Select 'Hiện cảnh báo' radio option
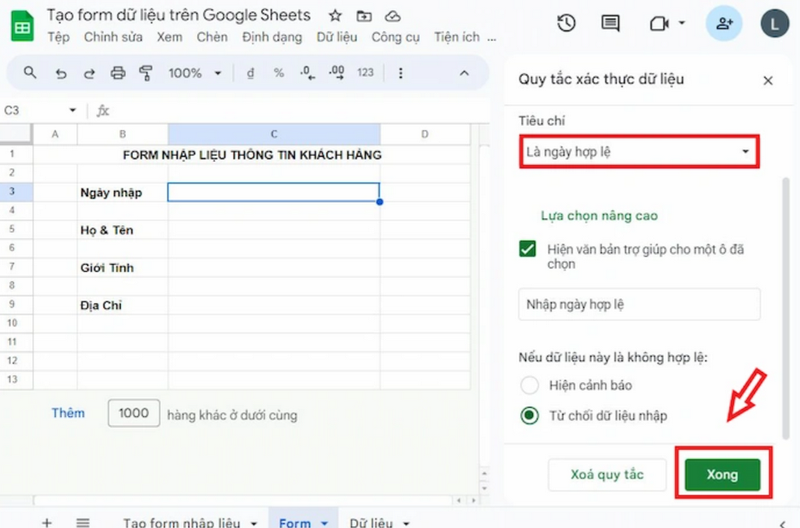800x528 pixels. (529, 385)
